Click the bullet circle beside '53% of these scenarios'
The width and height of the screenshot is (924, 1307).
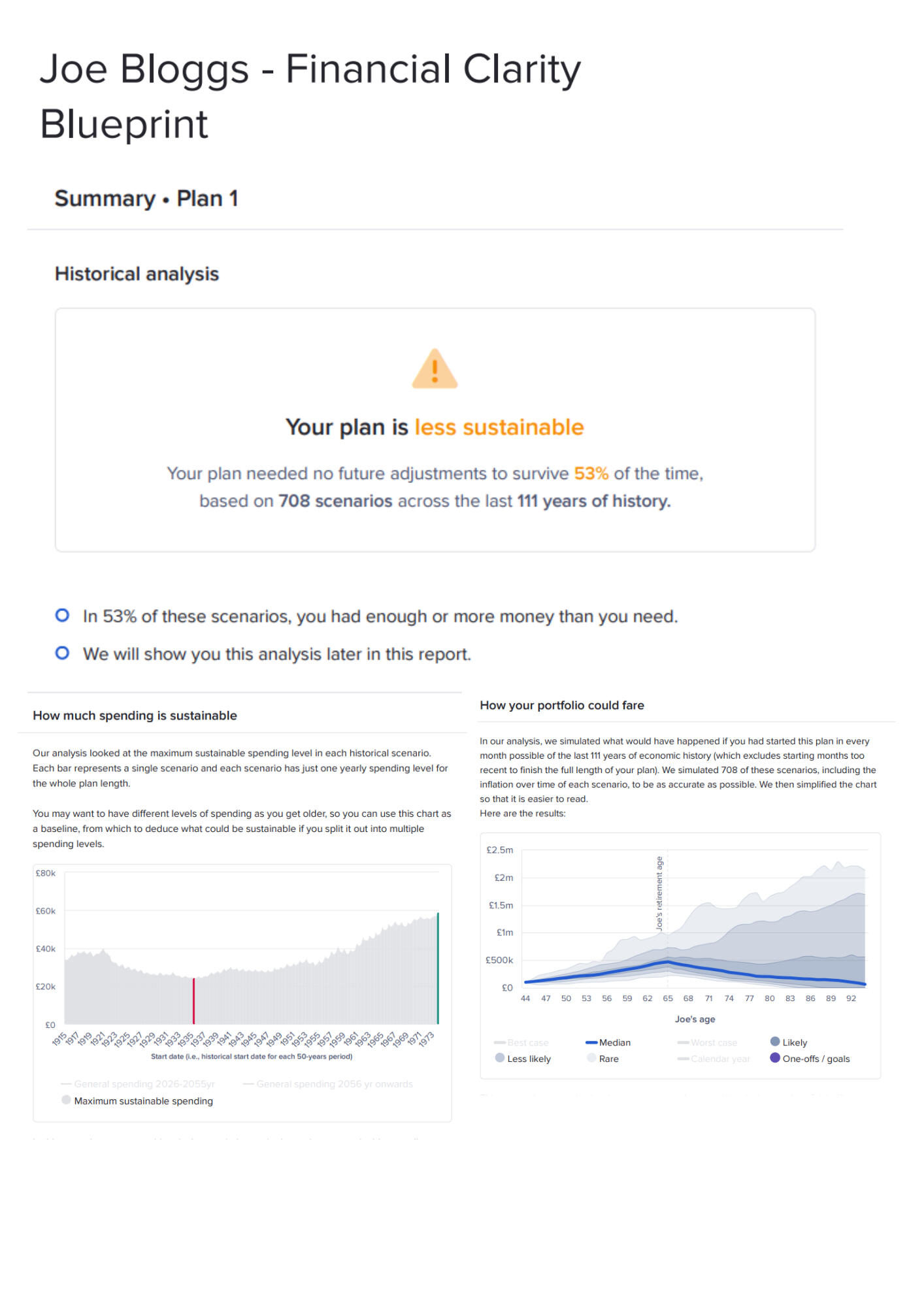(62, 616)
